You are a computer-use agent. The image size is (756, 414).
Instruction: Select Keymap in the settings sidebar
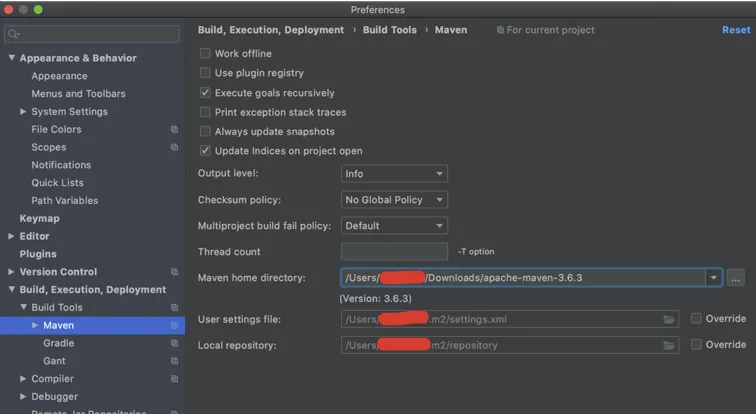40,218
